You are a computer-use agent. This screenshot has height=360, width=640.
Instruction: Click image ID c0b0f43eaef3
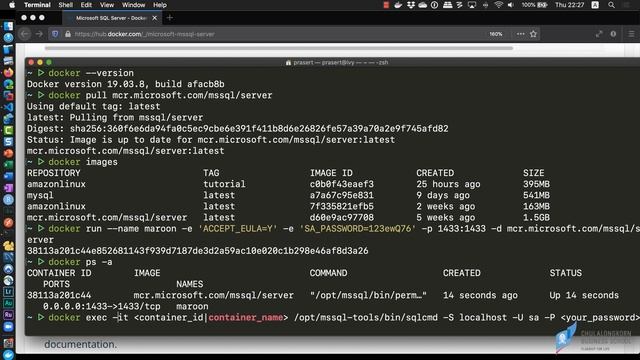(342, 184)
